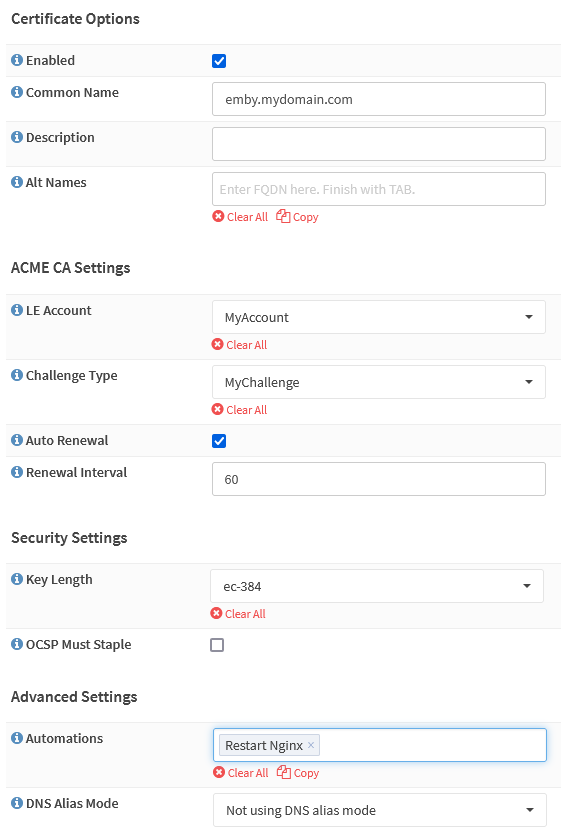Click the info icon beside Renewal Interval
The height and width of the screenshot is (831, 561).
click(17, 472)
